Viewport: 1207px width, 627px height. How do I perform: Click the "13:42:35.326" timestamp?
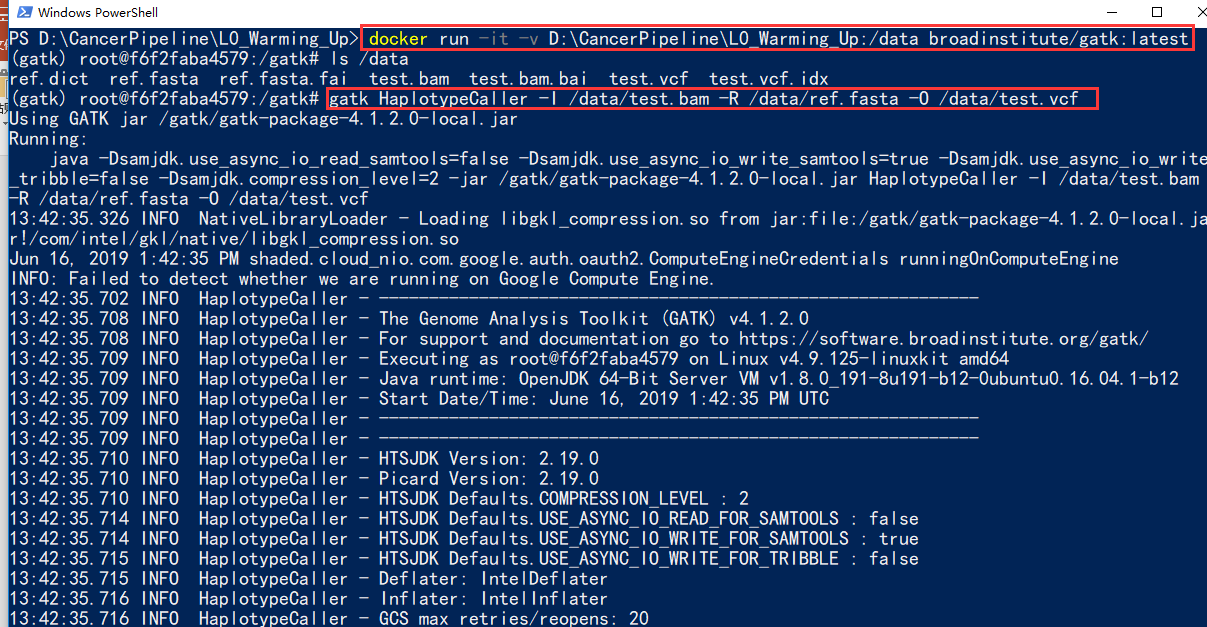(x=69, y=219)
